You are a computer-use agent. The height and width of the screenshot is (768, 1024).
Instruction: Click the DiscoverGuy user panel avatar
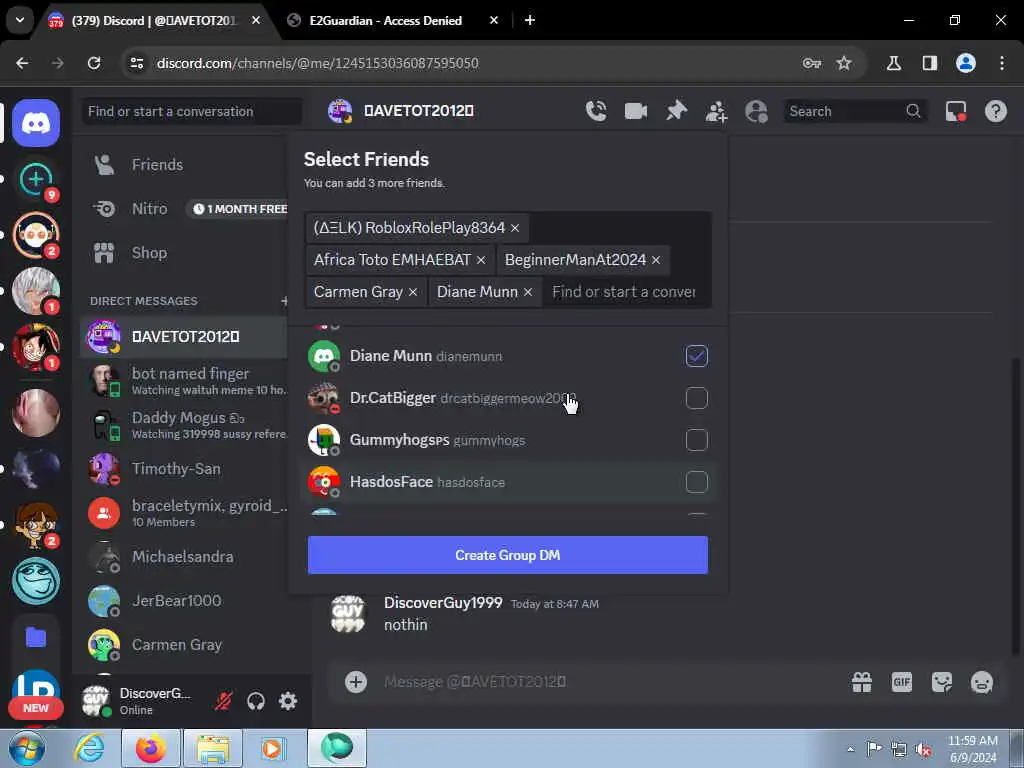click(x=96, y=701)
